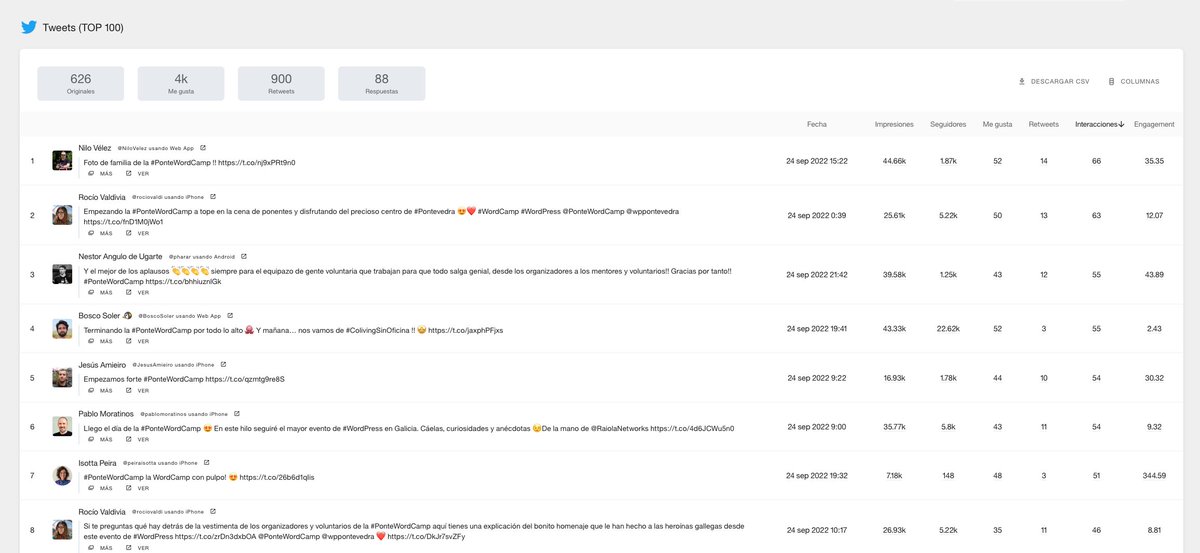Click MÁS under the Empezando la #PonteWordCamp tweet
This screenshot has width=1200, height=553.
100,233
